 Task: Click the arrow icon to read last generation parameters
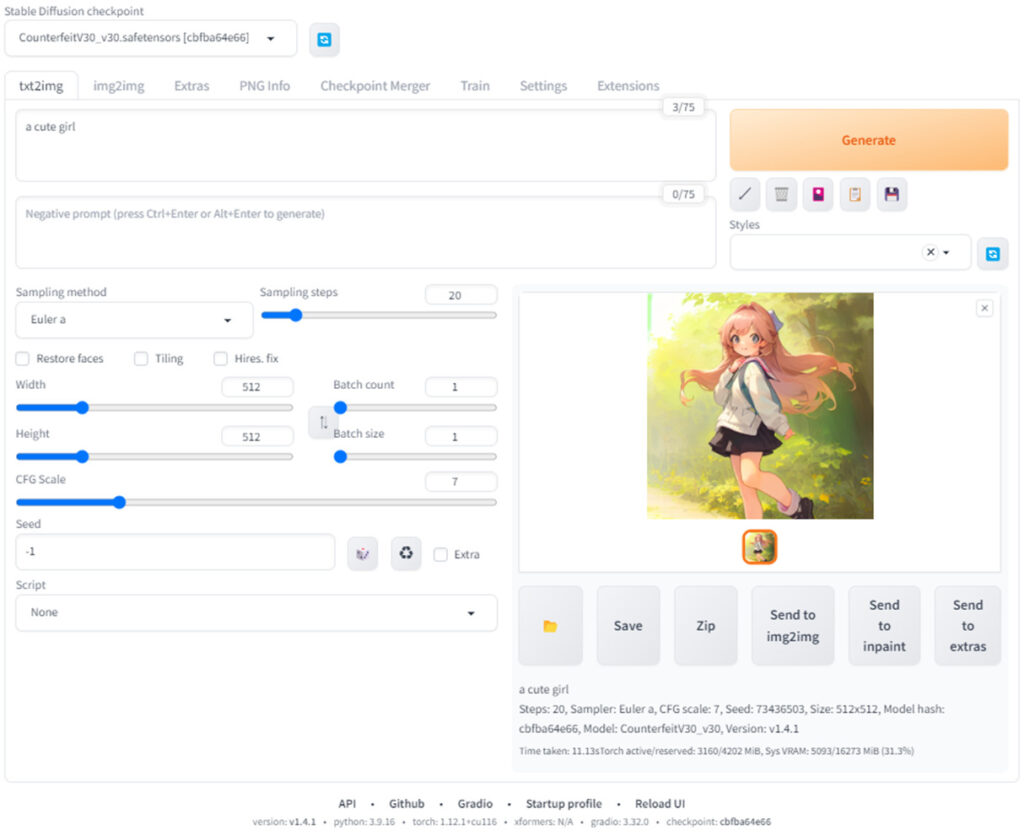(745, 194)
